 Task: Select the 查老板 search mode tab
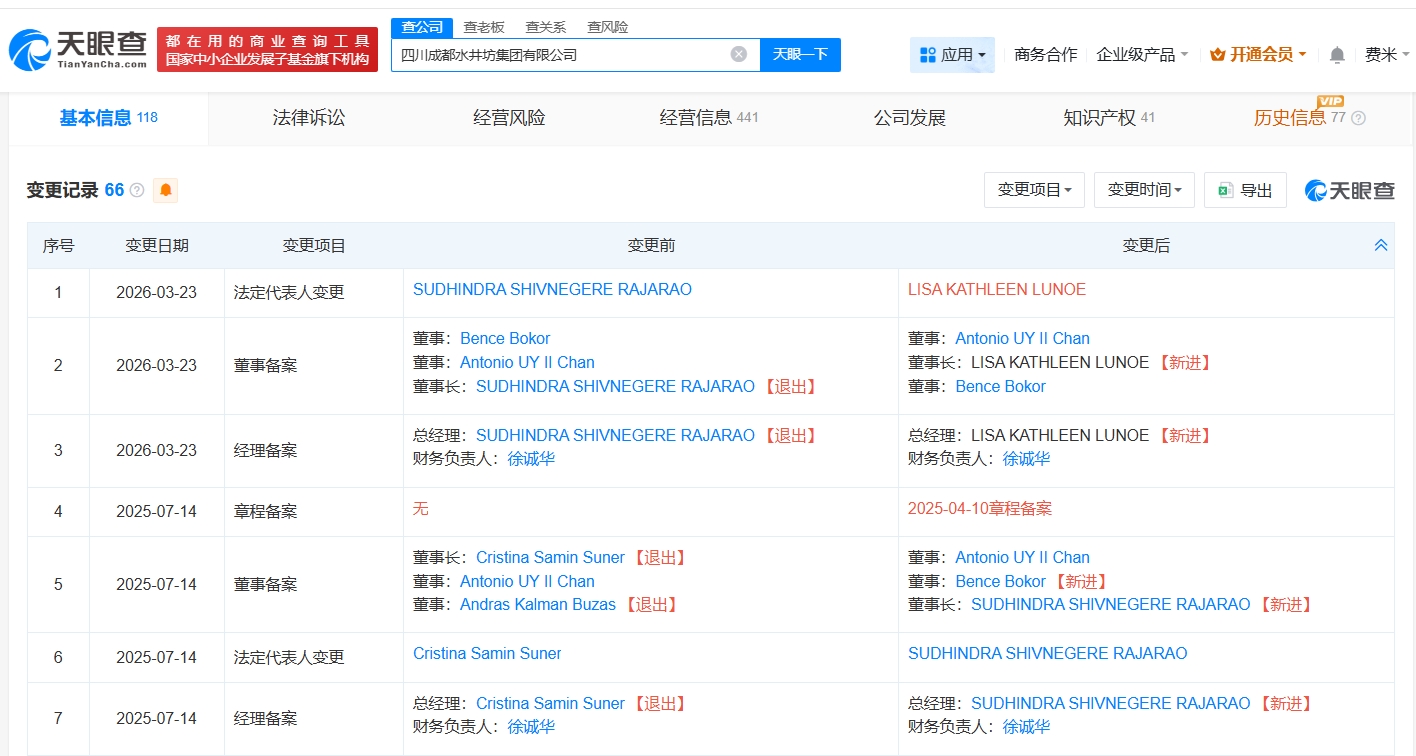(483, 27)
